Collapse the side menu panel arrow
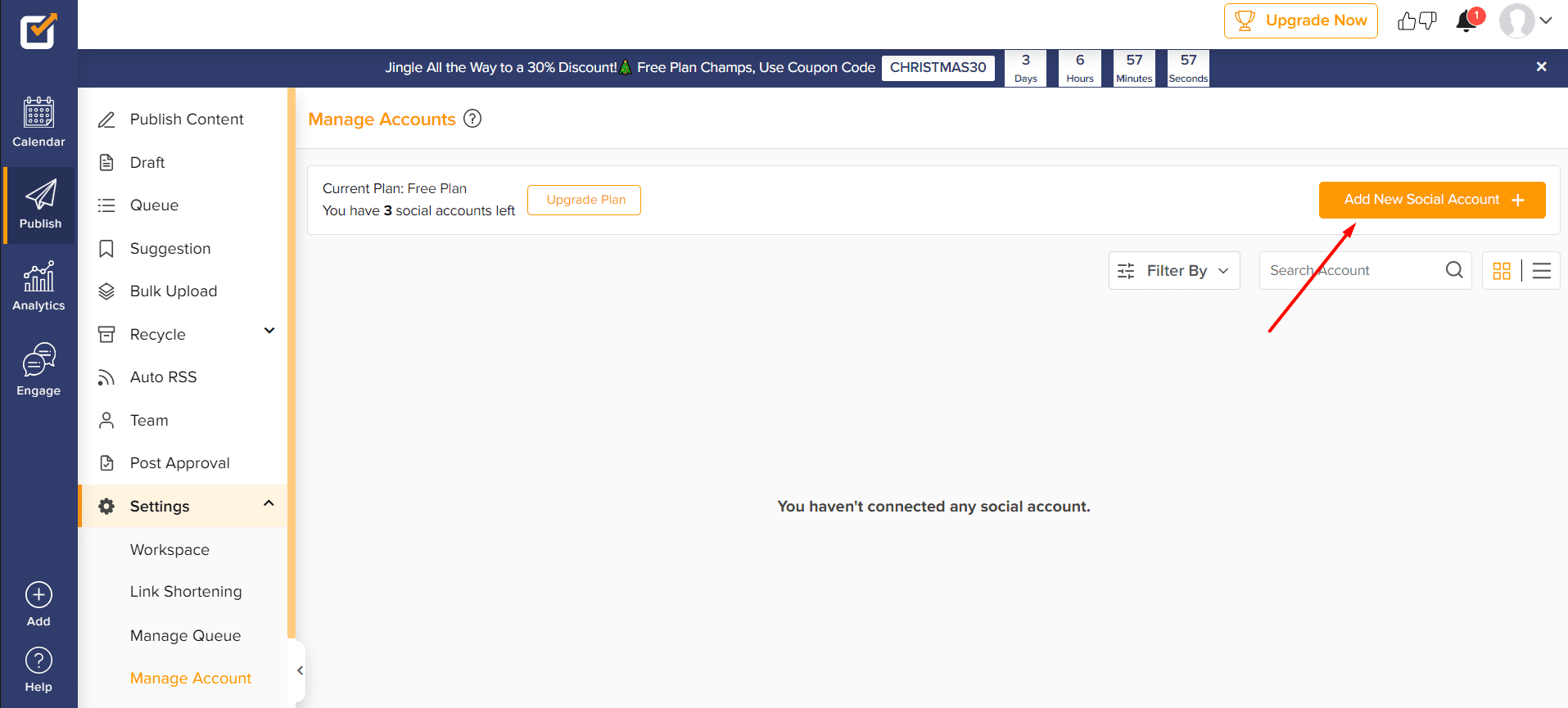Screen dimensions: 1568x708 point(300,670)
